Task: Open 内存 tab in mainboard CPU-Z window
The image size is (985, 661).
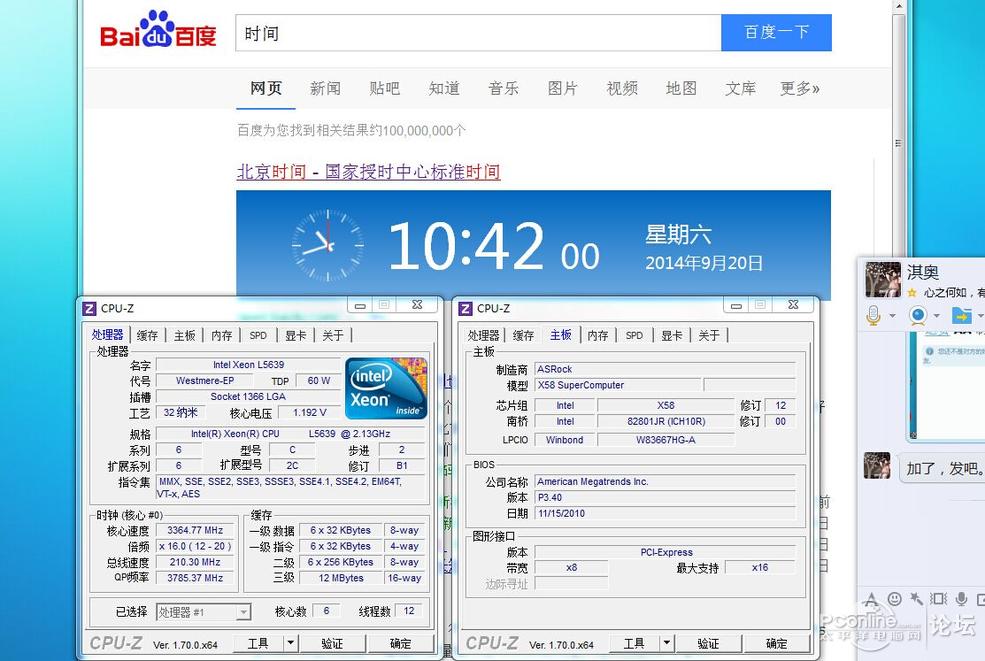Action: [597, 336]
